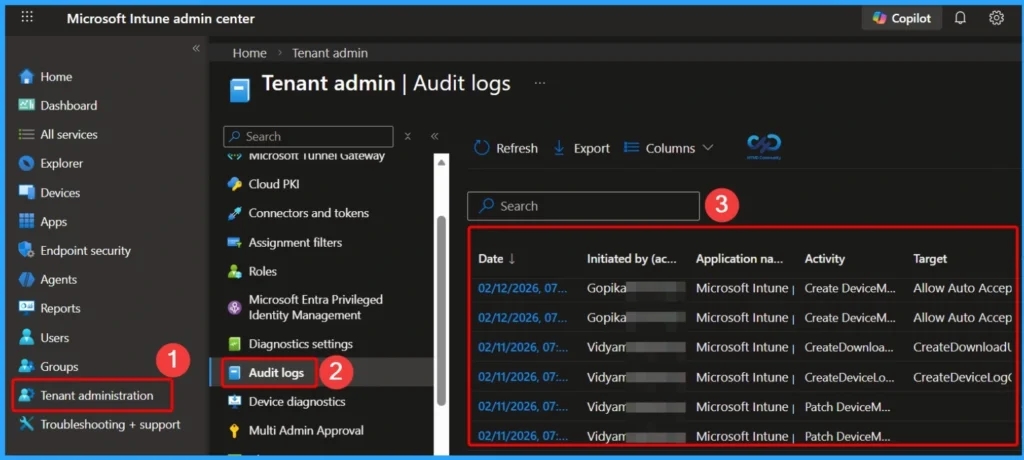1024x460 pixels.
Task: Open first 02/12/2026 log entry by Gopika
Action: (x=522, y=288)
